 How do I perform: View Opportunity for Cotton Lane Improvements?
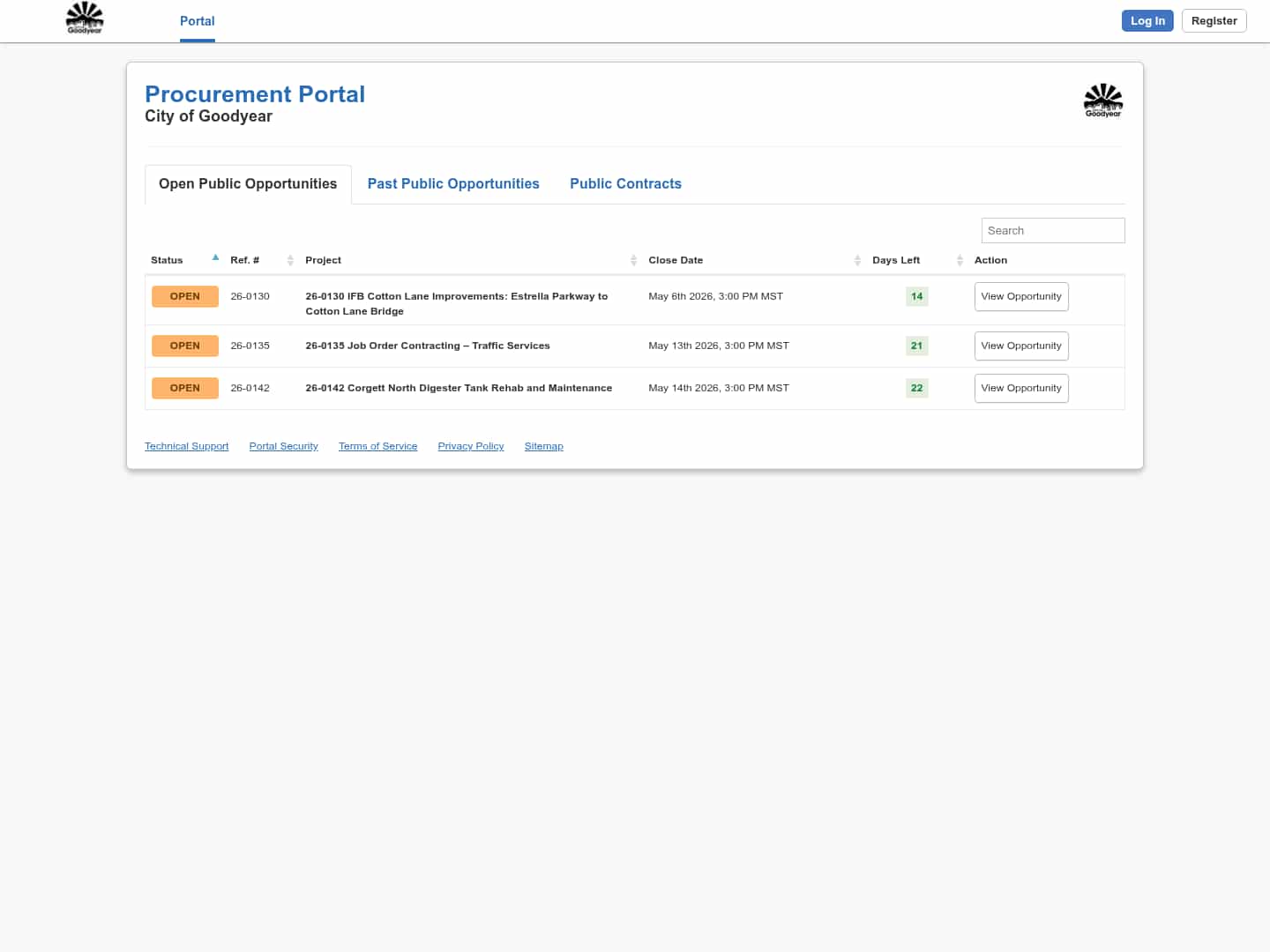(x=1020, y=297)
